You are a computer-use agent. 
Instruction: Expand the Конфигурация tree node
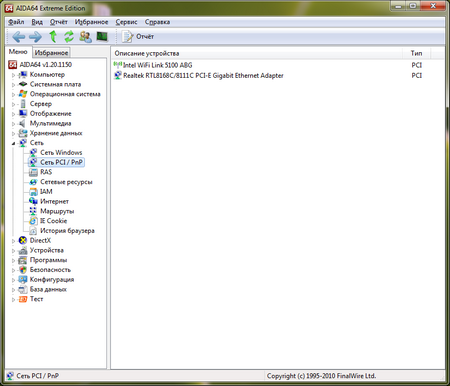pos(13,280)
